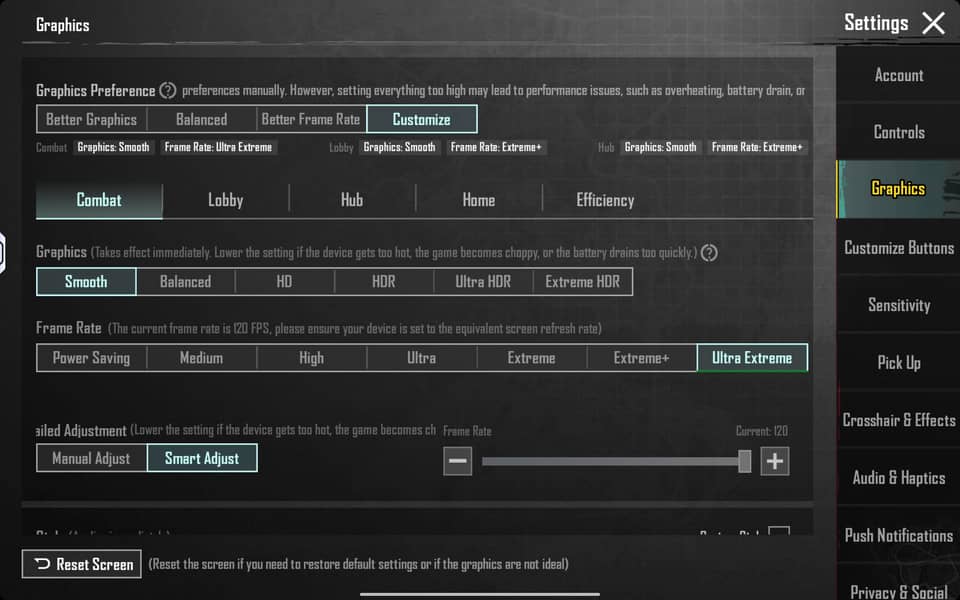
Task: Choose Better Graphics preference
Action: (91, 120)
